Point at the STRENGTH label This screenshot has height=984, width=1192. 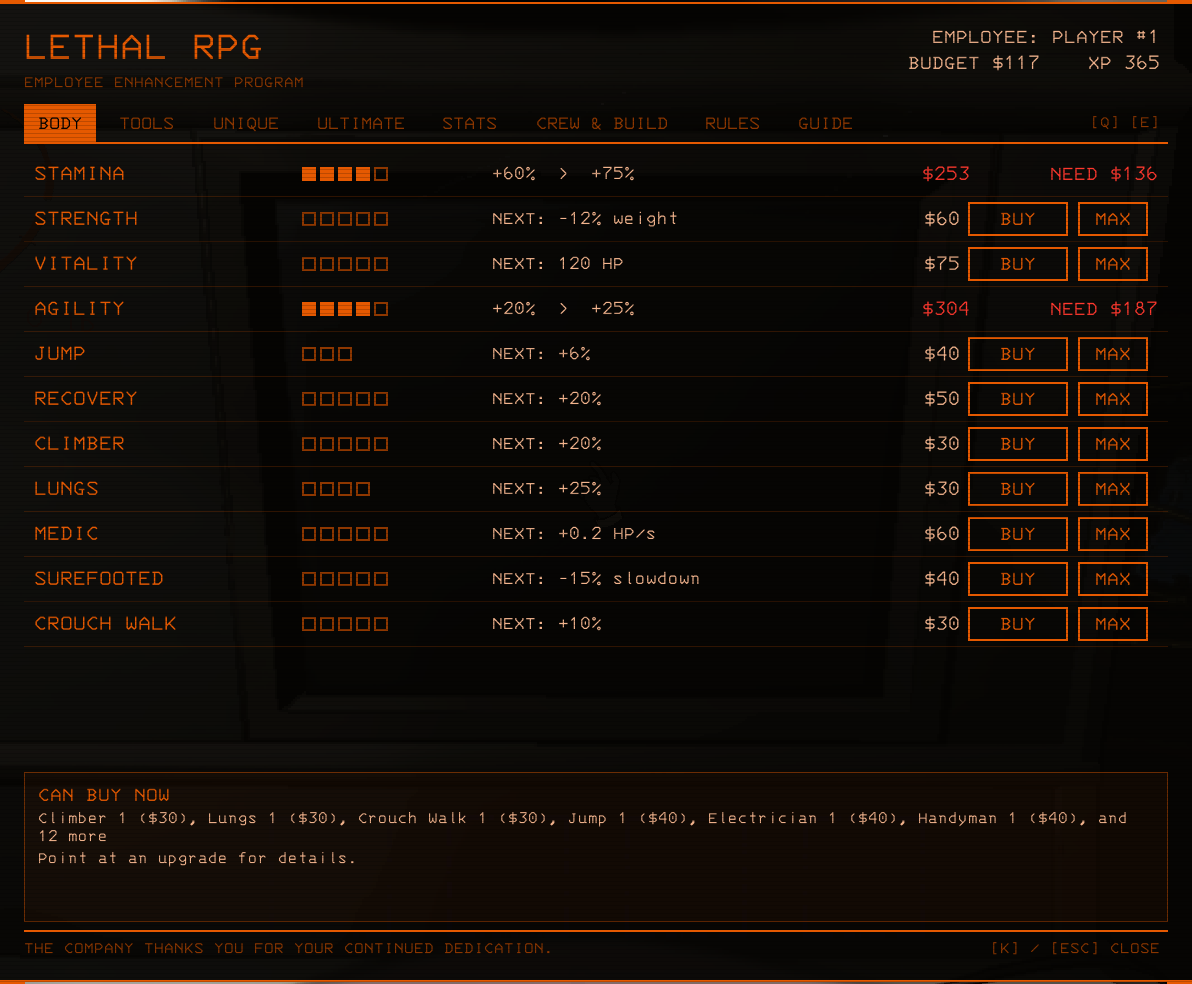tap(86, 219)
